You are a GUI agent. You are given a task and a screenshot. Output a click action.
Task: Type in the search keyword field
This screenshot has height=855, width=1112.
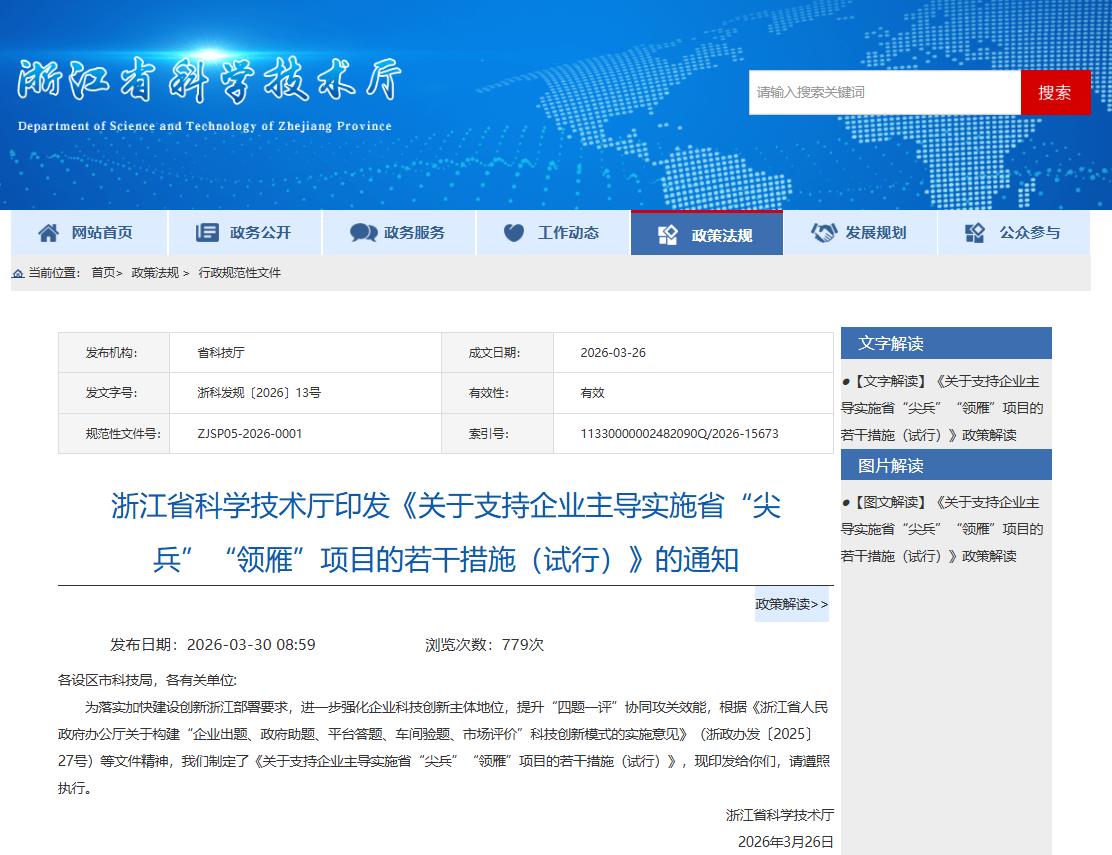884,92
